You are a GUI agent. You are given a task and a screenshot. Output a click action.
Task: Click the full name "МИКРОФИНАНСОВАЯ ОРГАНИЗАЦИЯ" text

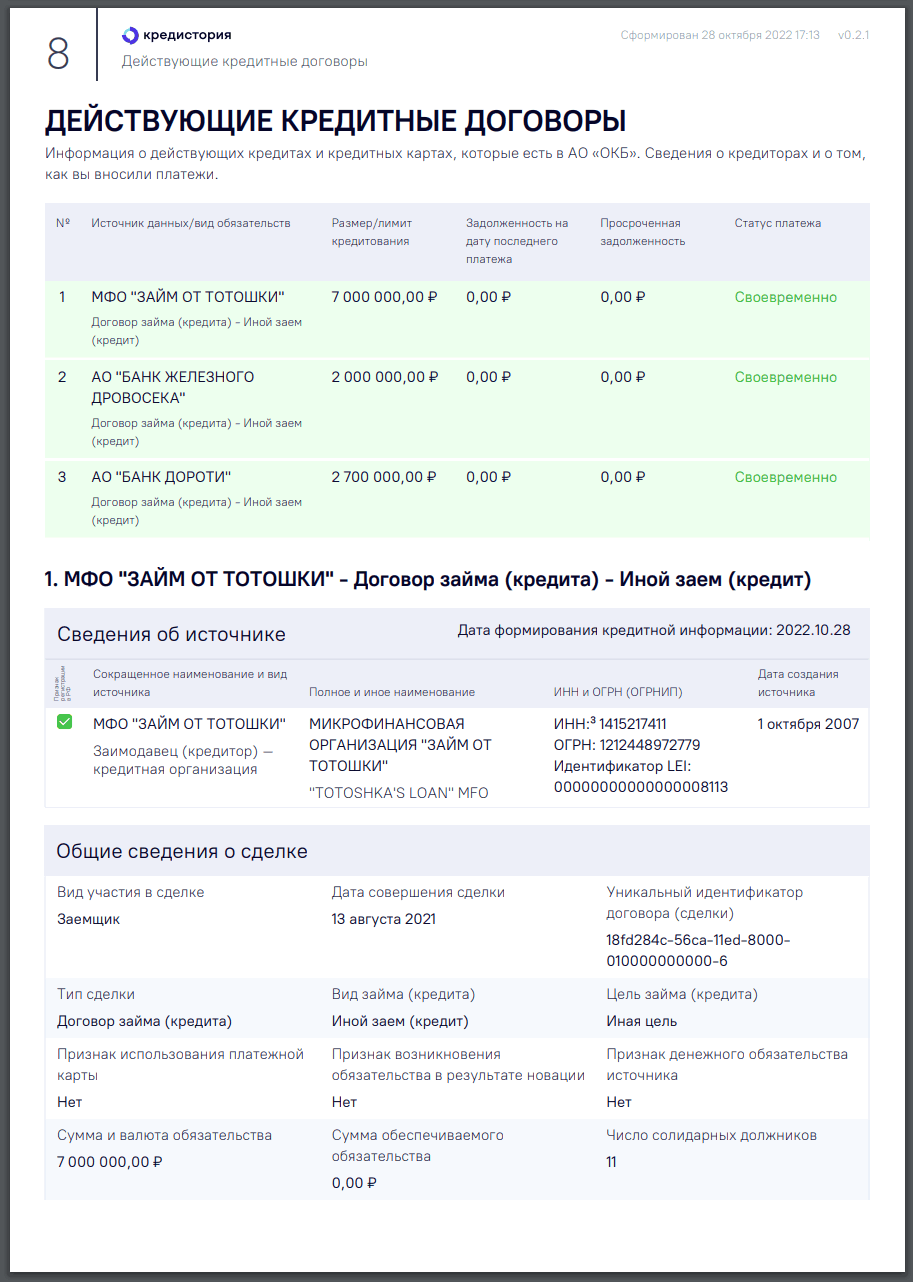click(x=400, y=744)
